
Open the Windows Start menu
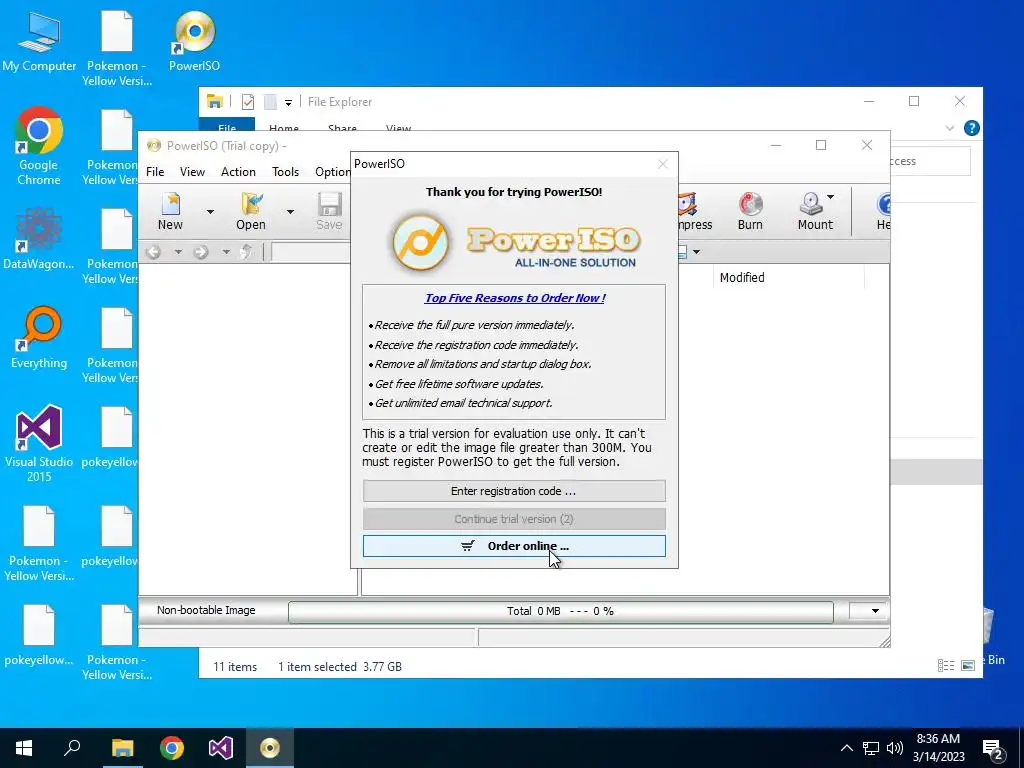[24, 748]
